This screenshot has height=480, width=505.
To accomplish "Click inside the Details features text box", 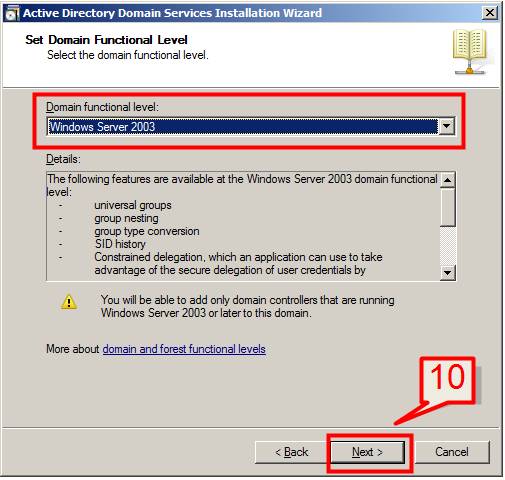I will (x=243, y=226).
